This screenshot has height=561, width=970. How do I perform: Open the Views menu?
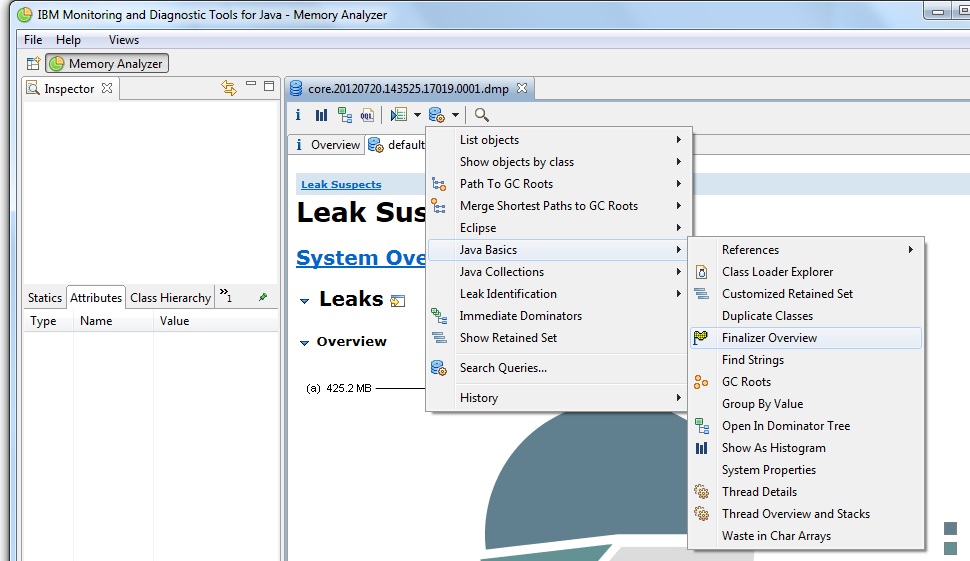pos(124,40)
